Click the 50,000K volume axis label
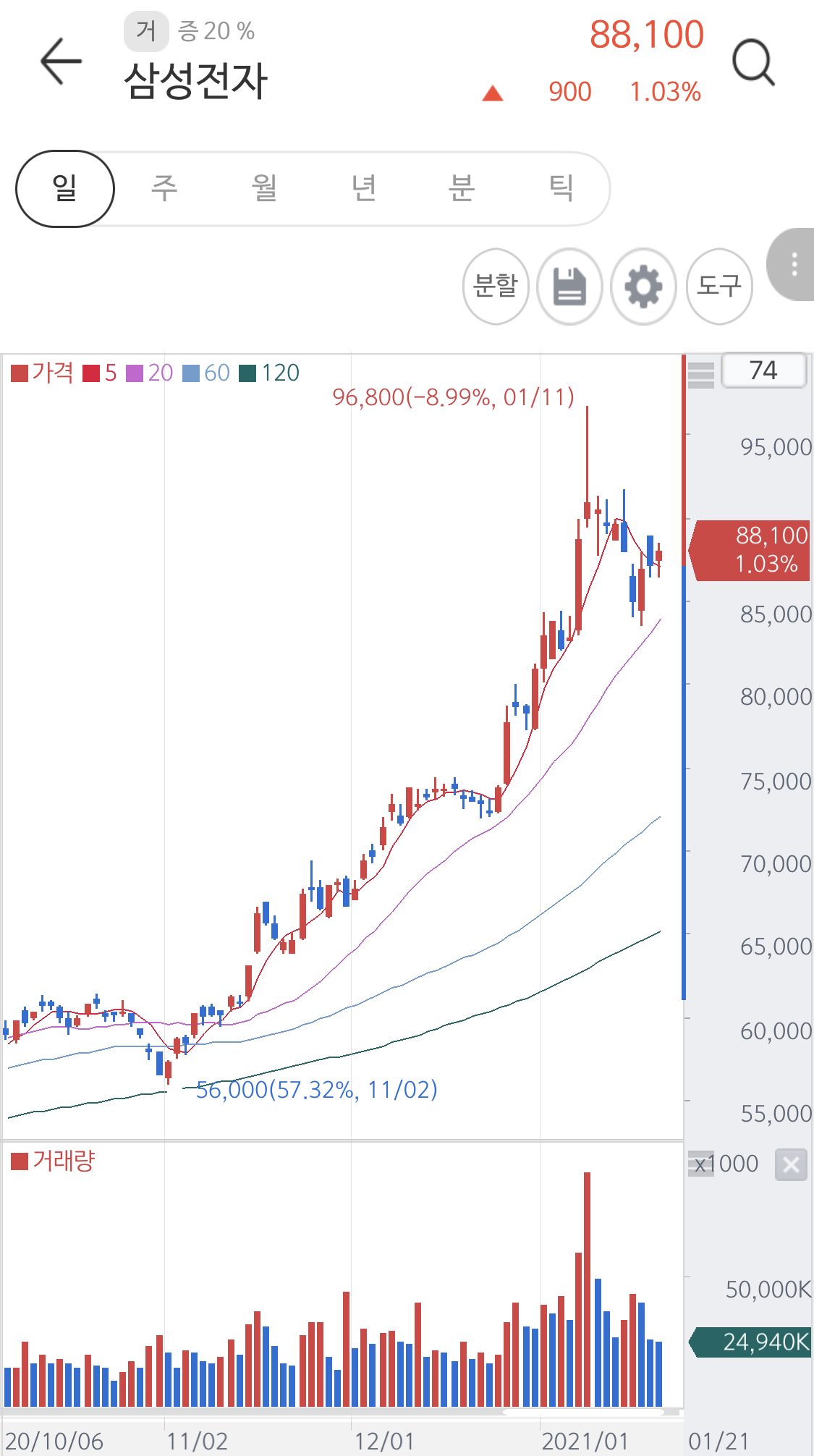 click(x=768, y=1290)
